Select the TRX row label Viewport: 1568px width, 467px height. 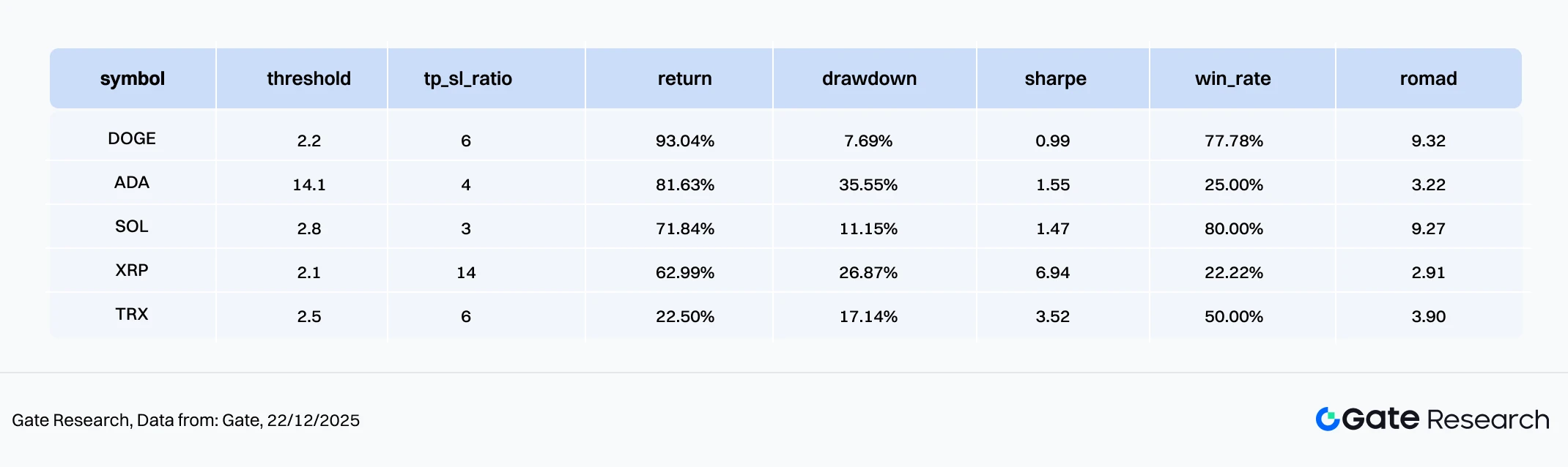[132, 315]
